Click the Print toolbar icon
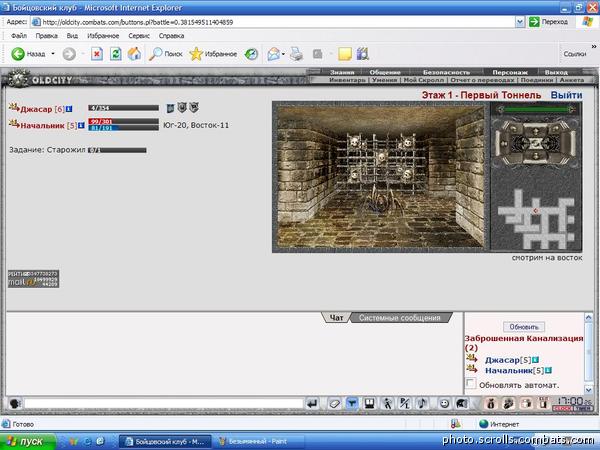Image resolution: width=600 pixels, height=450 pixels. [296, 54]
